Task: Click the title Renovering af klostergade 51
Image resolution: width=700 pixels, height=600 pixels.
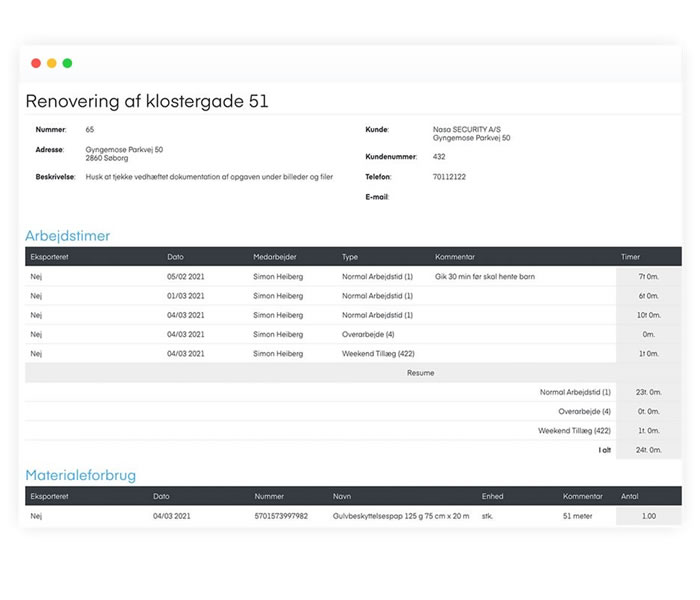Action: click(x=147, y=101)
